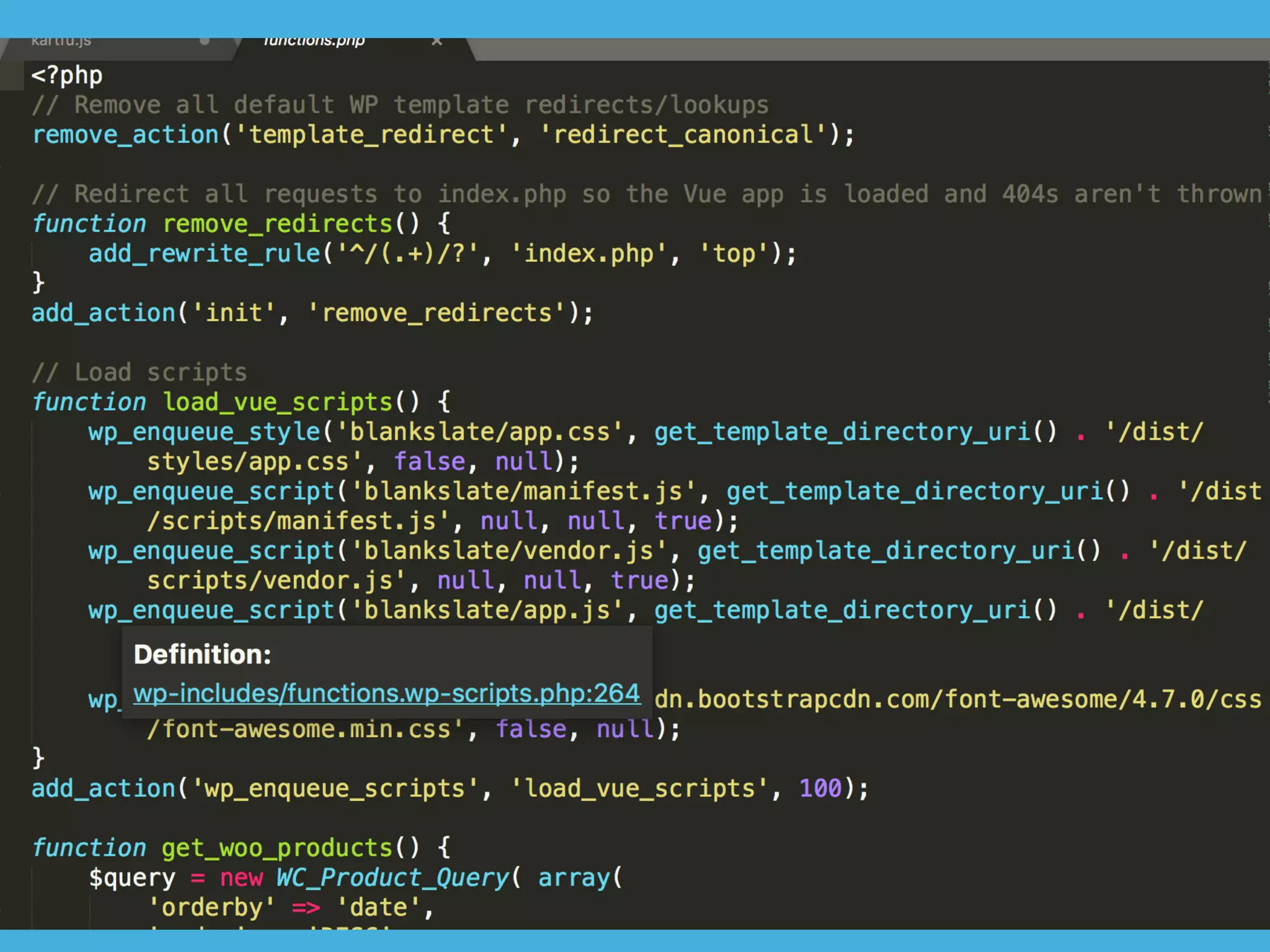Image resolution: width=1270 pixels, height=952 pixels.
Task: Click the wp_enqueue_style call
Action: pos(204,432)
